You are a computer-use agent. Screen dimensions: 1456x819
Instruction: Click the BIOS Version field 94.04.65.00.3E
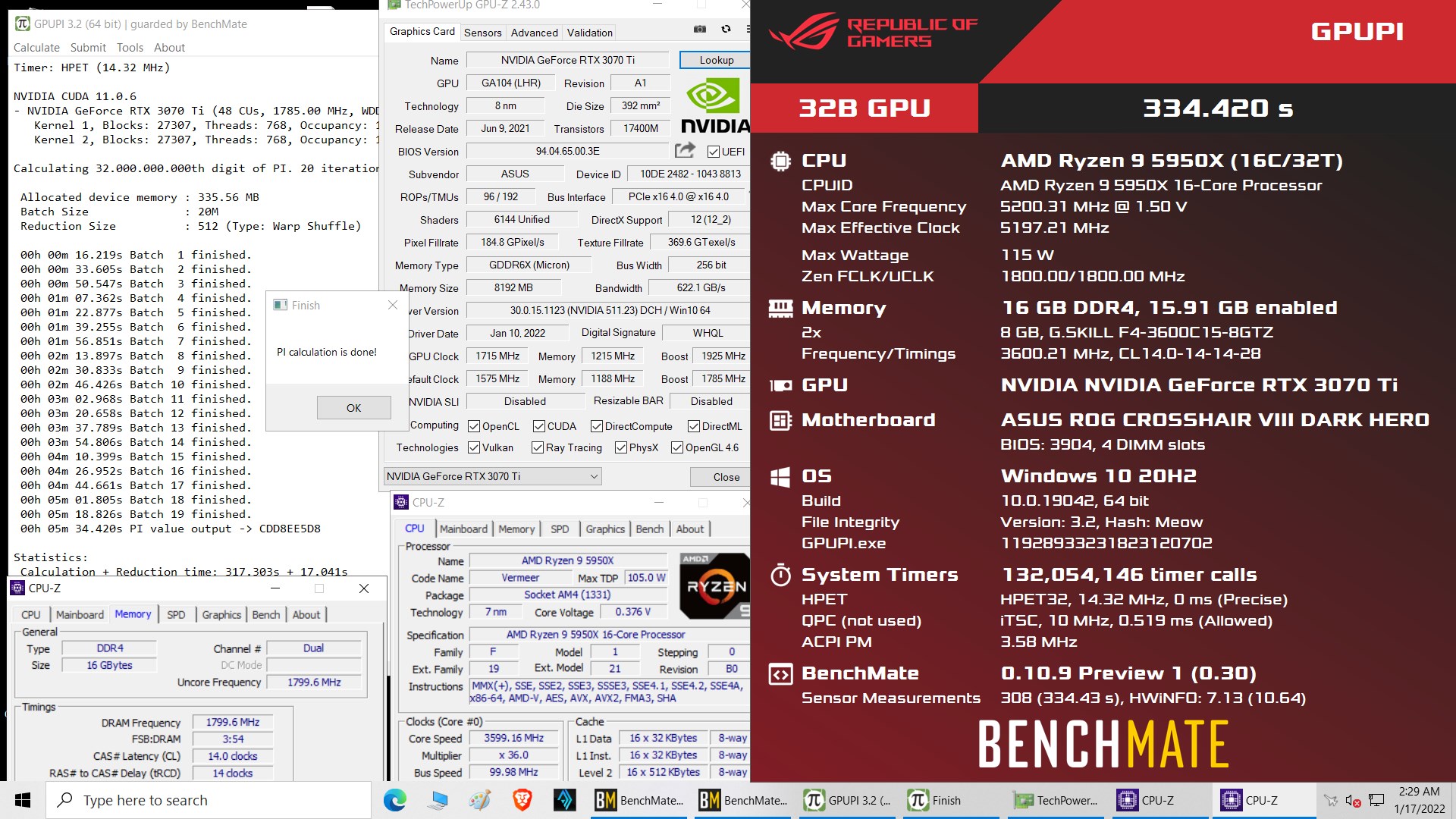tap(567, 151)
